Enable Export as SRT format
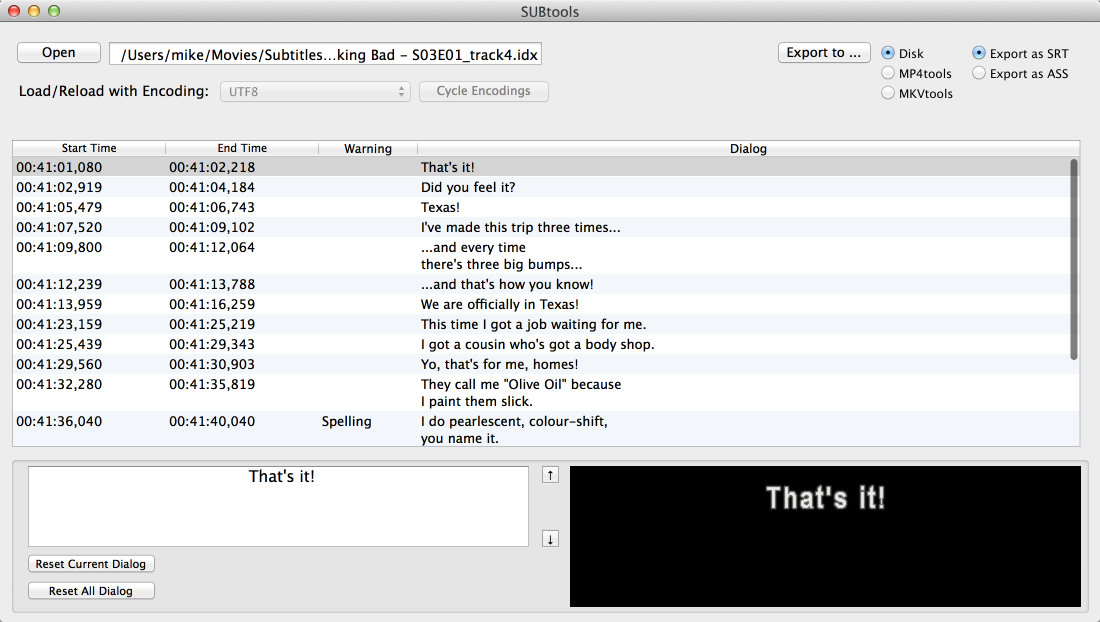This screenshot has width=1100, height=622. pyautogui.click(x=979, y=53)
